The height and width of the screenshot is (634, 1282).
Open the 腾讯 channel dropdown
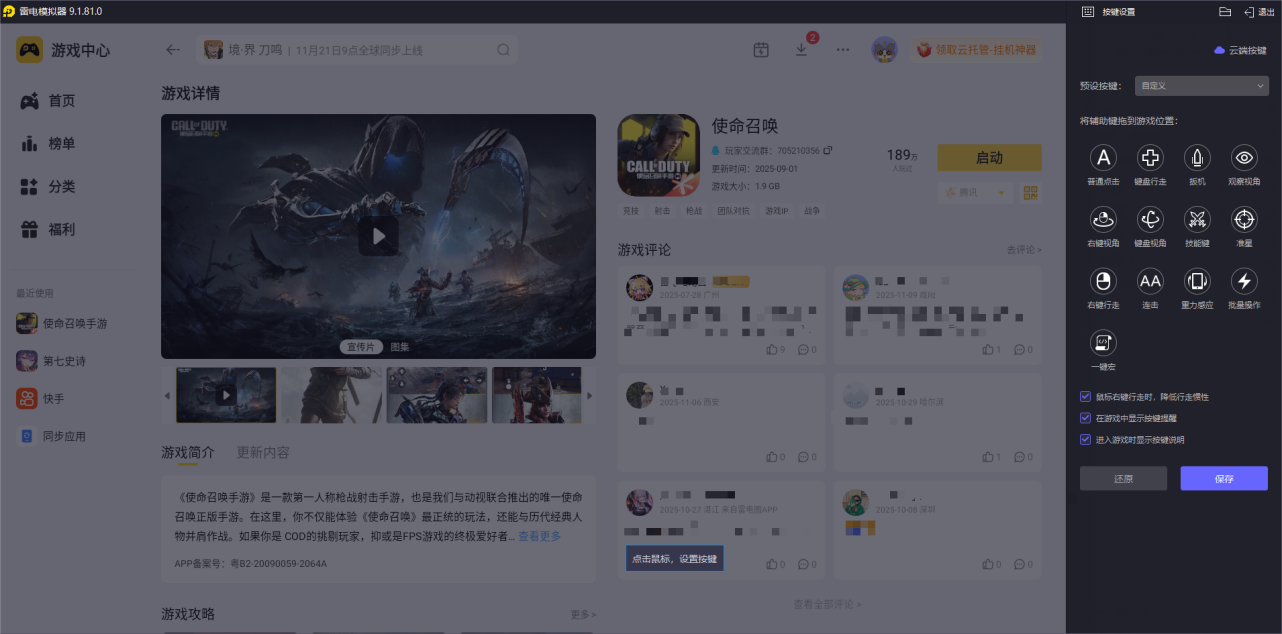975,192
